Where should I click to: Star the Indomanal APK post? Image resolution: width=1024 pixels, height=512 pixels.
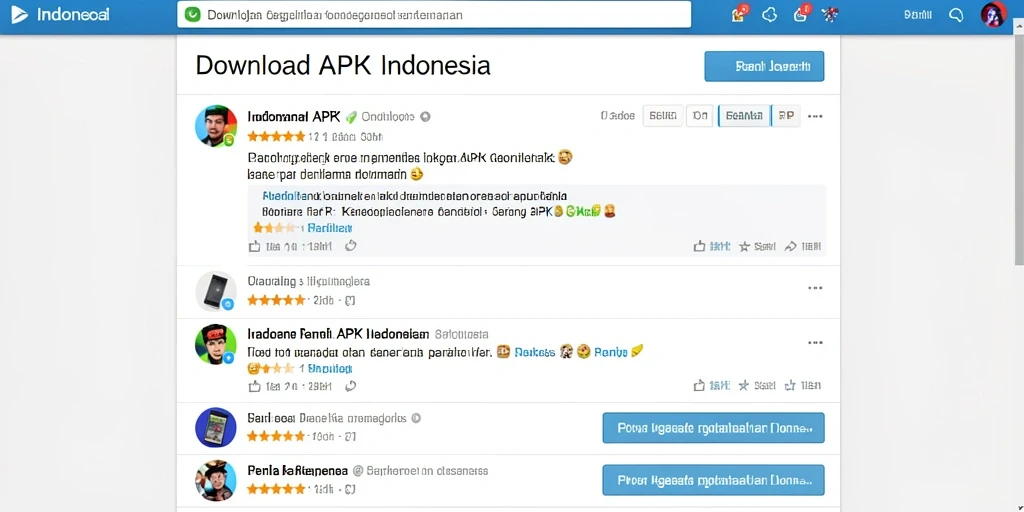(744, 246)
